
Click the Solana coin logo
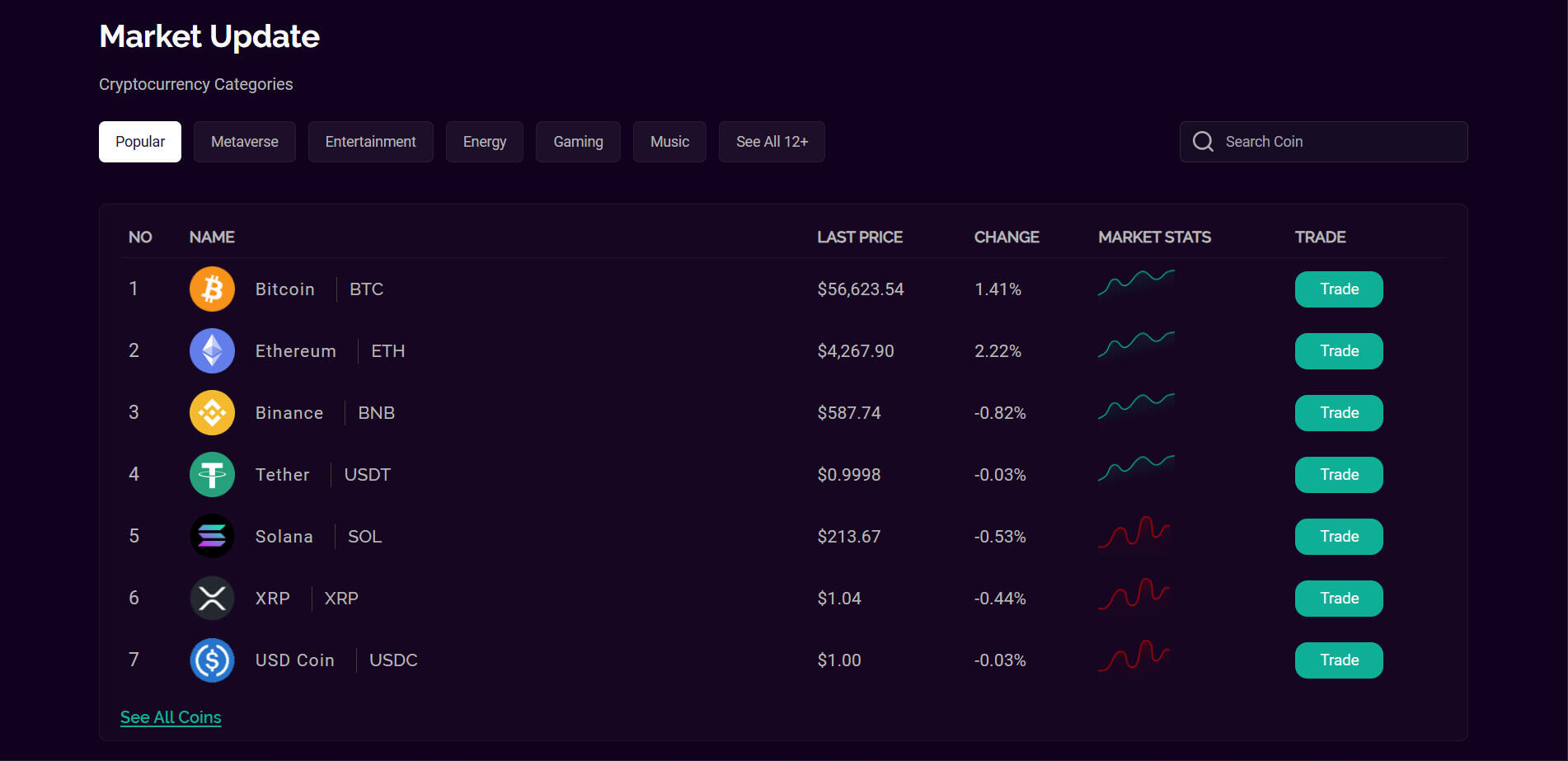click(x=212, y=537)
